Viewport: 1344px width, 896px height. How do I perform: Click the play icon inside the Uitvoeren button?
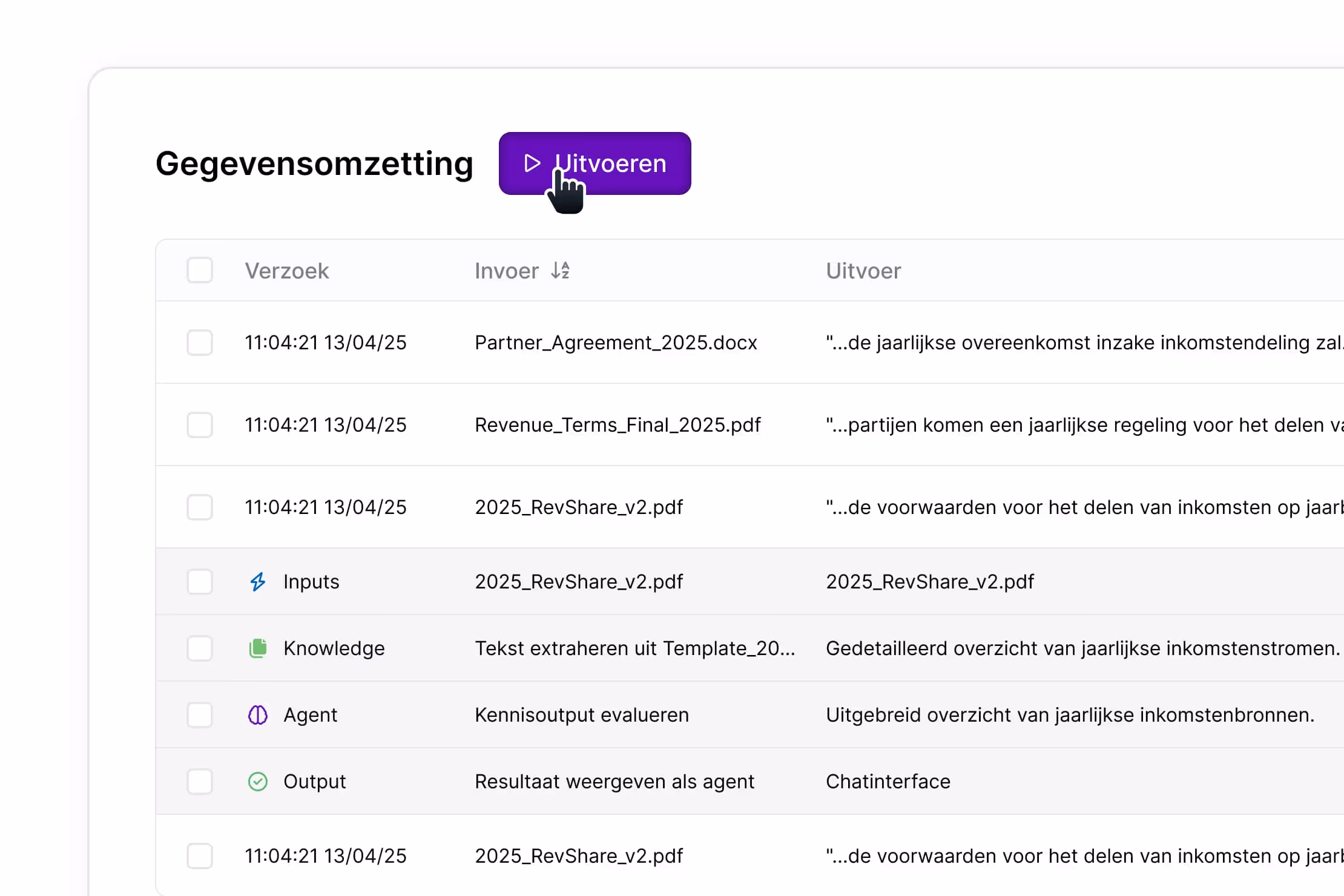point(532,163)
